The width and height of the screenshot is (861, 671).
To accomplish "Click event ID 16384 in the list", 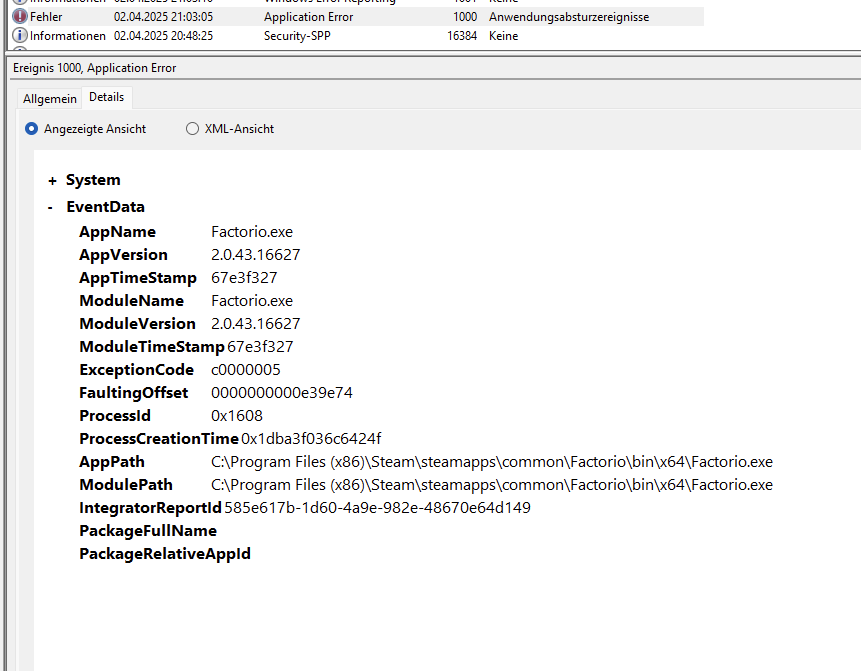I will 461,36.
